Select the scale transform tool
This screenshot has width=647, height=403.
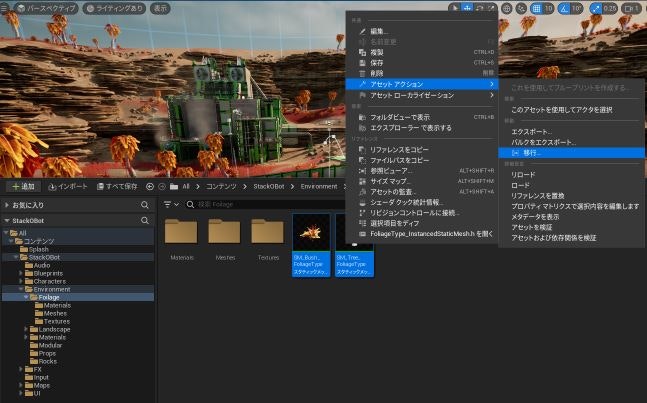pyautogui.click(x=491, y=8)
